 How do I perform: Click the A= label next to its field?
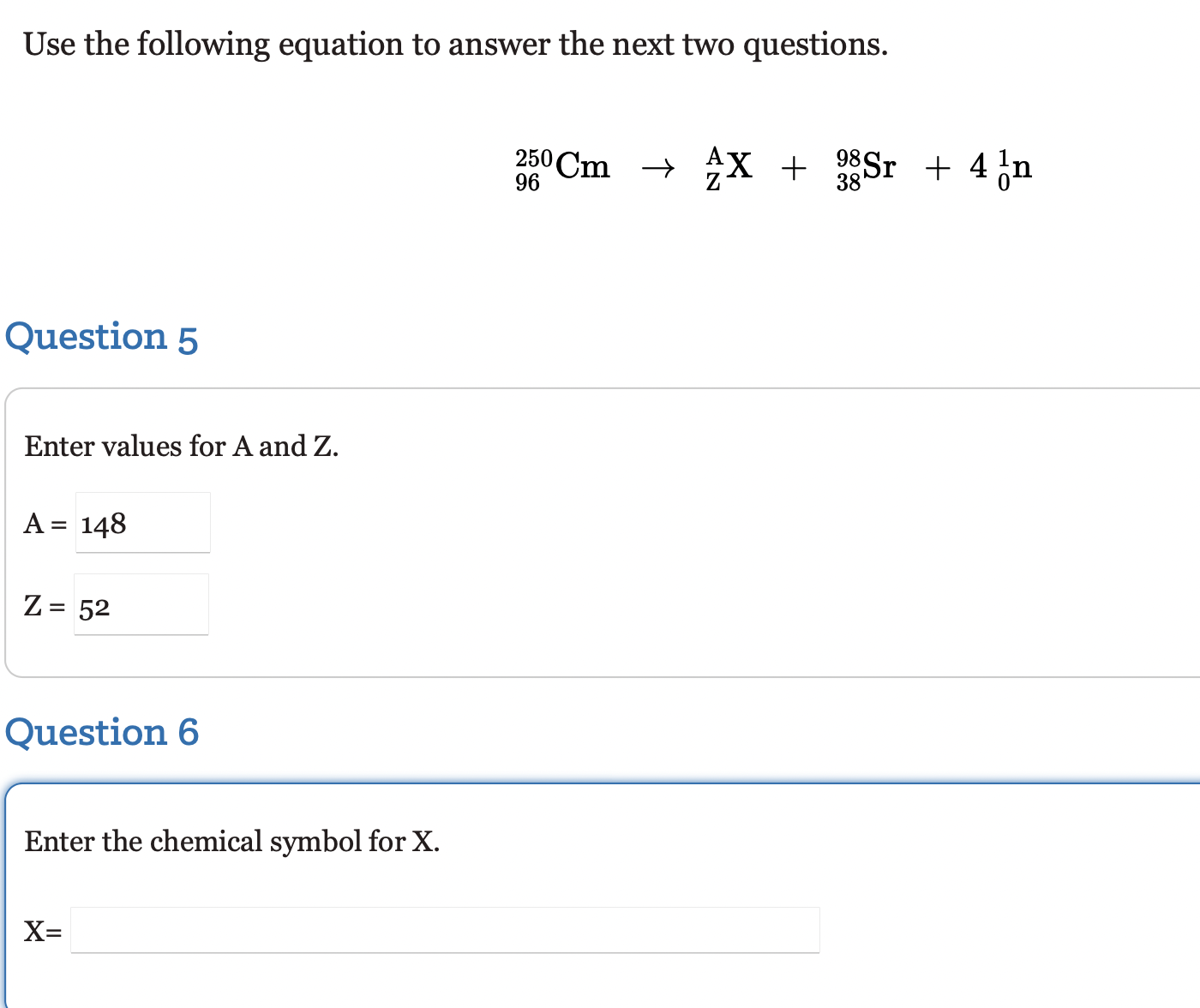coord(45,523)
